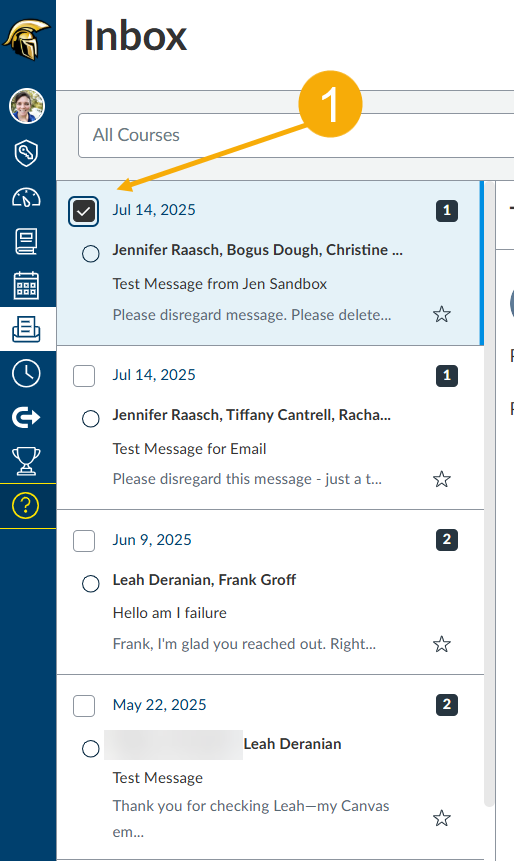Open the Inbox item in global navigation

(26, 329)
